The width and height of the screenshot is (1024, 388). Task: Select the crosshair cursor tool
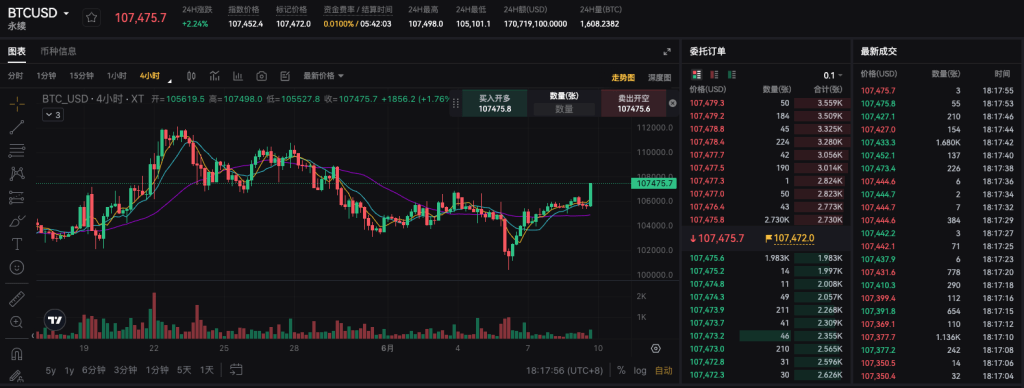coord(17,103)
